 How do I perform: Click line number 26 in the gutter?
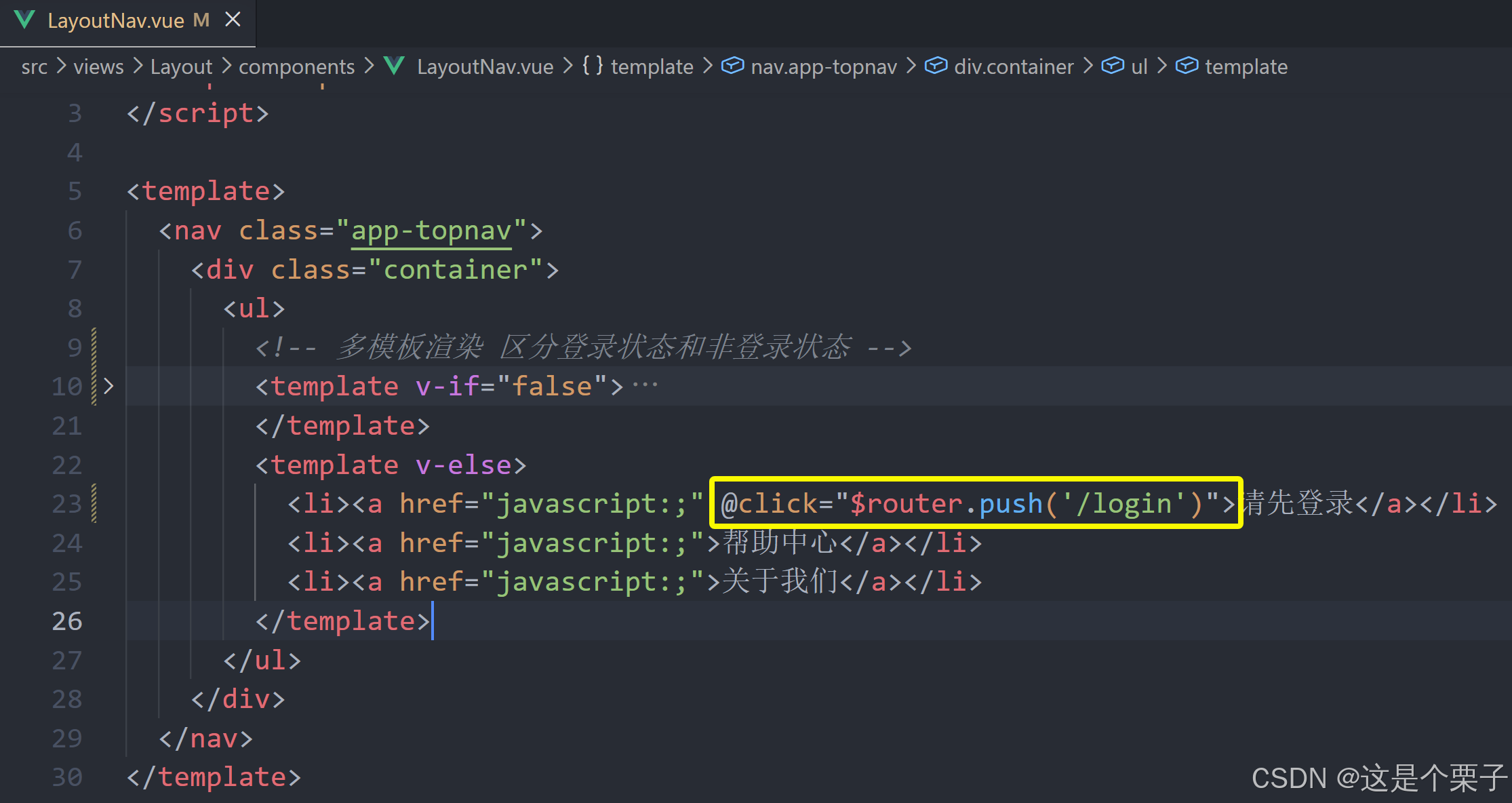click(67, 621)
